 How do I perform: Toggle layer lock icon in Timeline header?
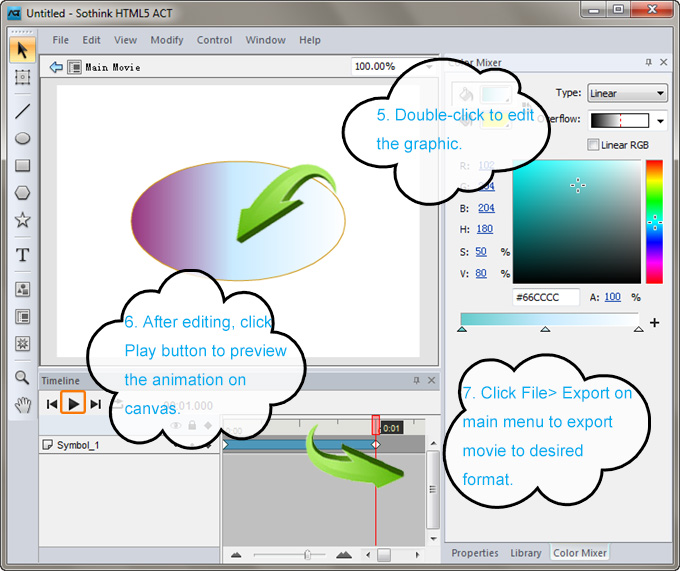point(192,425)
